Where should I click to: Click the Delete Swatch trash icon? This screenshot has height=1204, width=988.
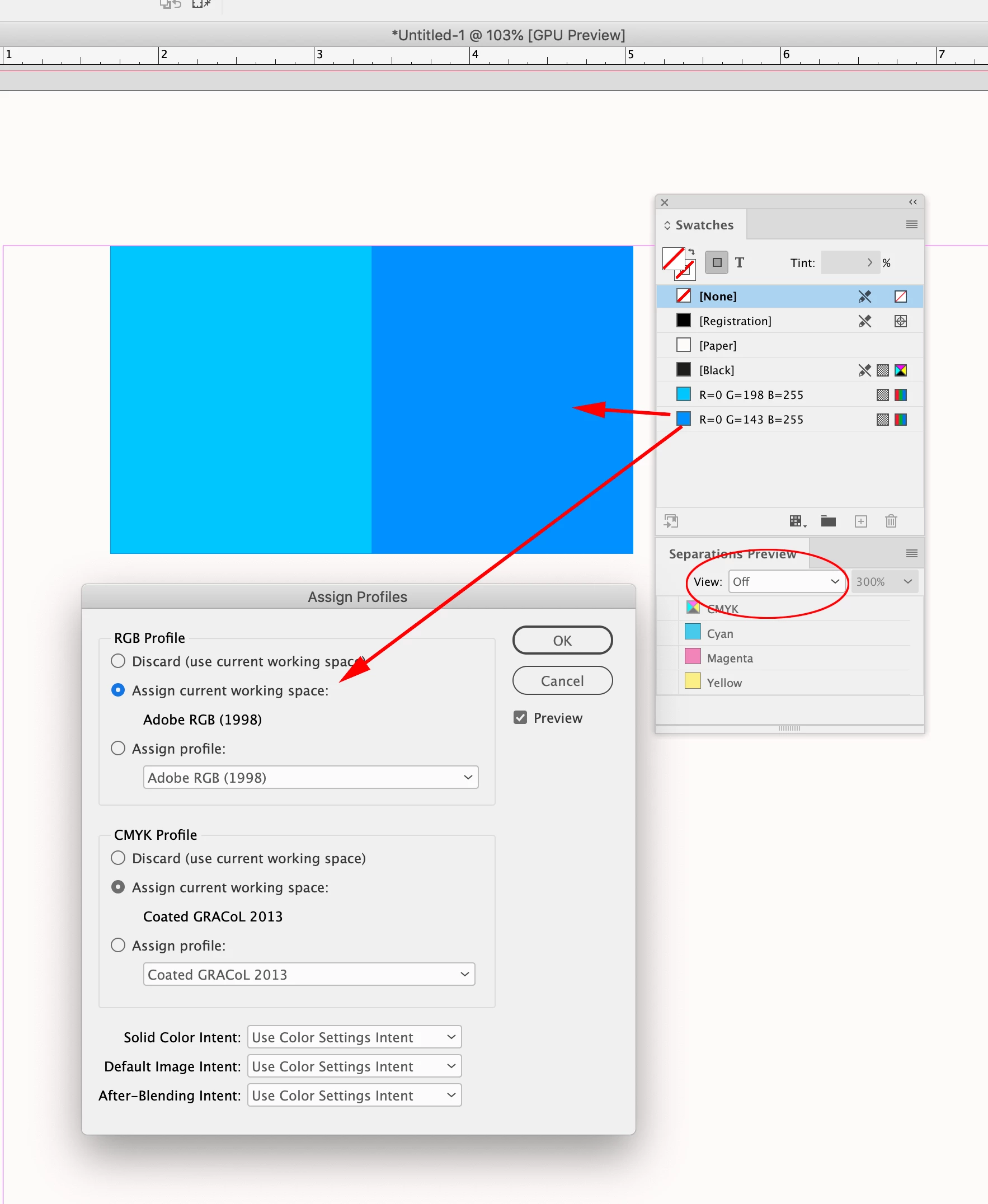pyautogui.click(x=891, y=521)
